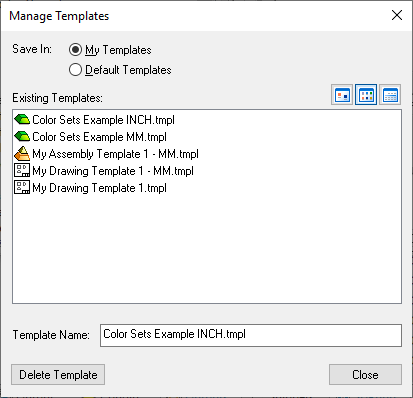This screenshot has height=398, width=413.
Task: Choose Default Templates label text
Action: point(128,70)
